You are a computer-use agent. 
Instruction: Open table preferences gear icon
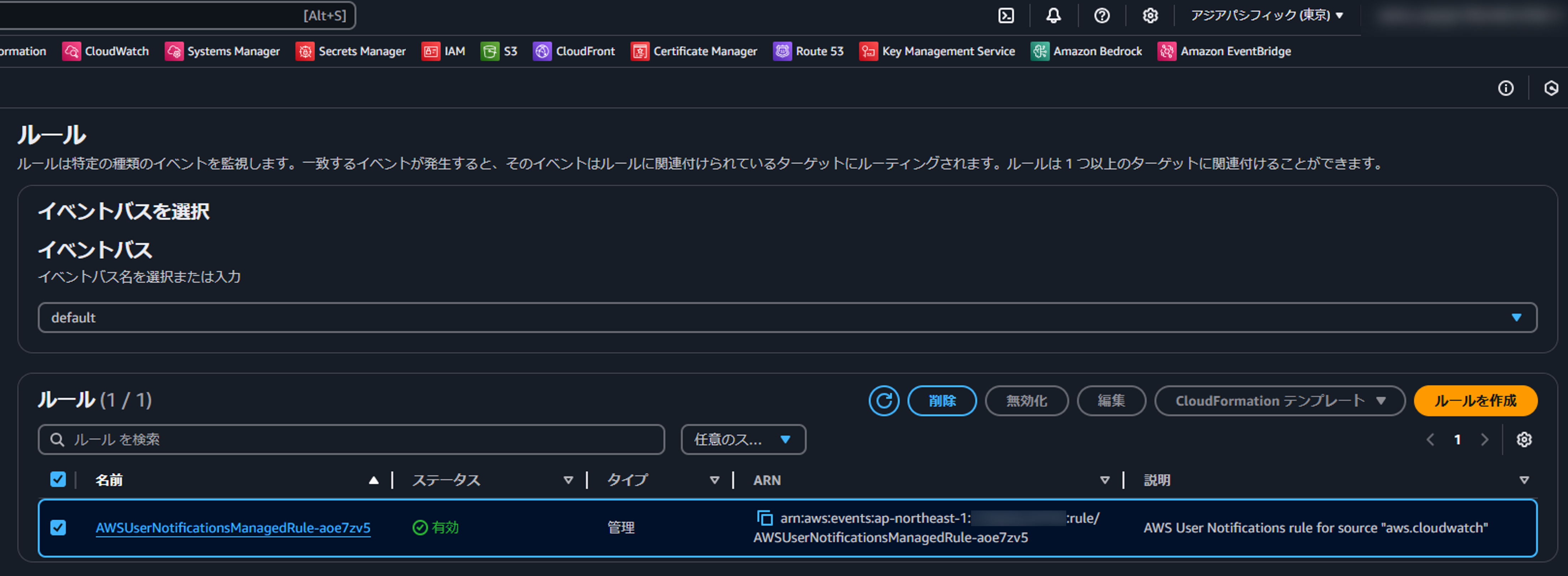[x=1523, y=440]
